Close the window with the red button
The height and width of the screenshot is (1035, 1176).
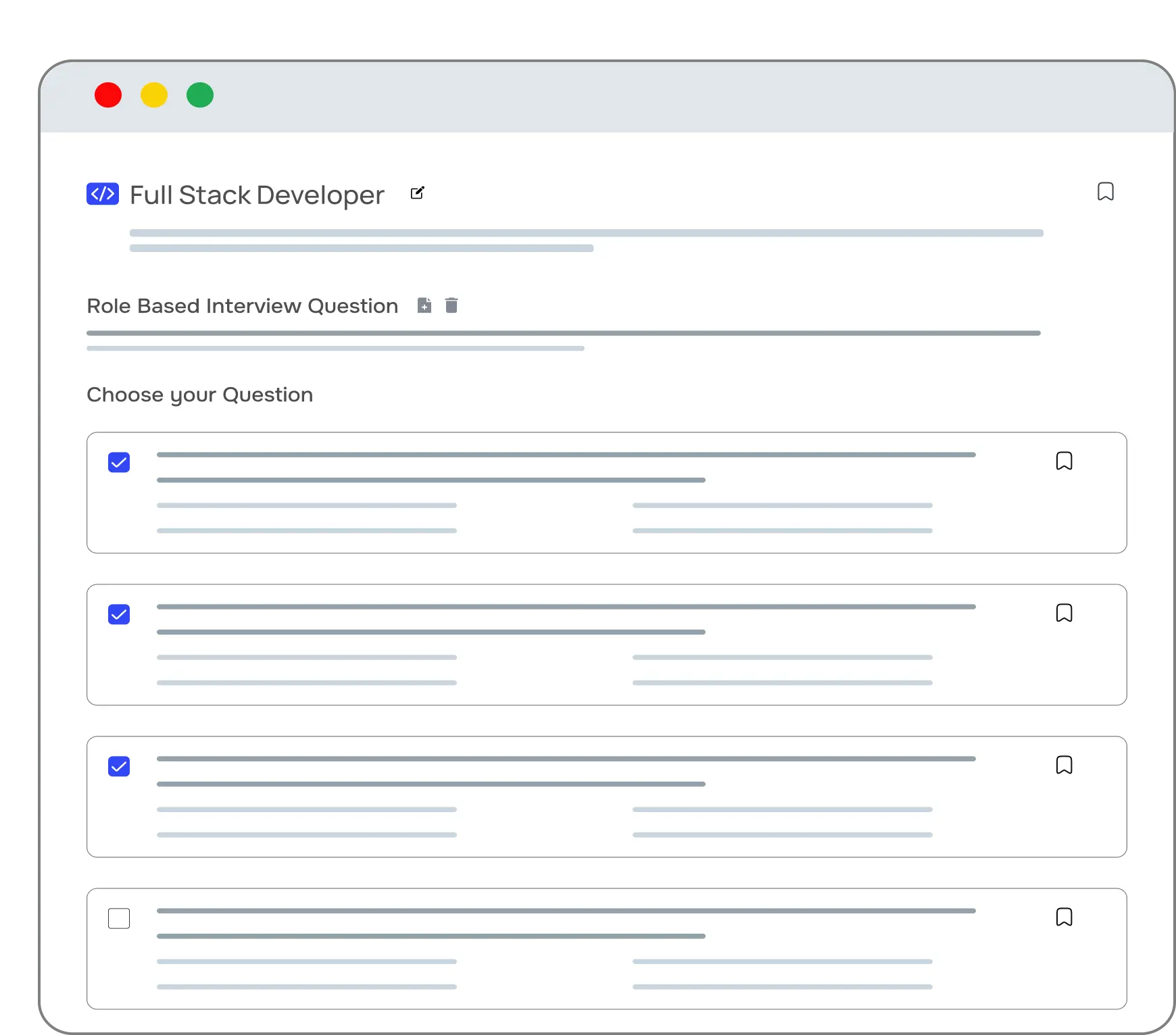108,95
